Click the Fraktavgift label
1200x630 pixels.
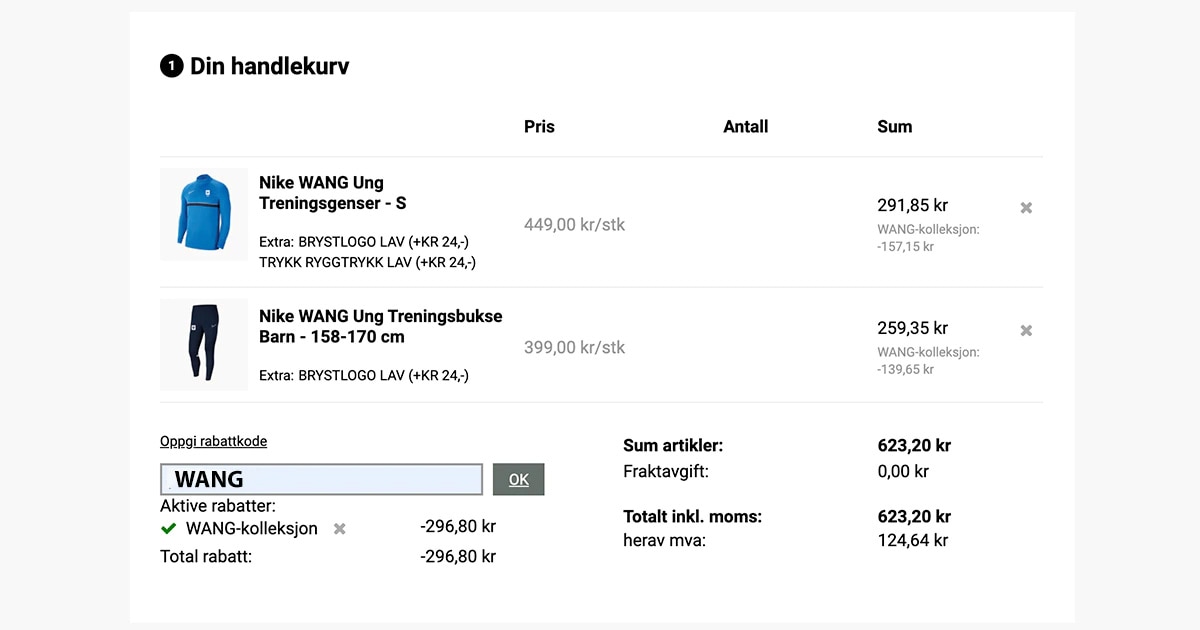[666, 471]
